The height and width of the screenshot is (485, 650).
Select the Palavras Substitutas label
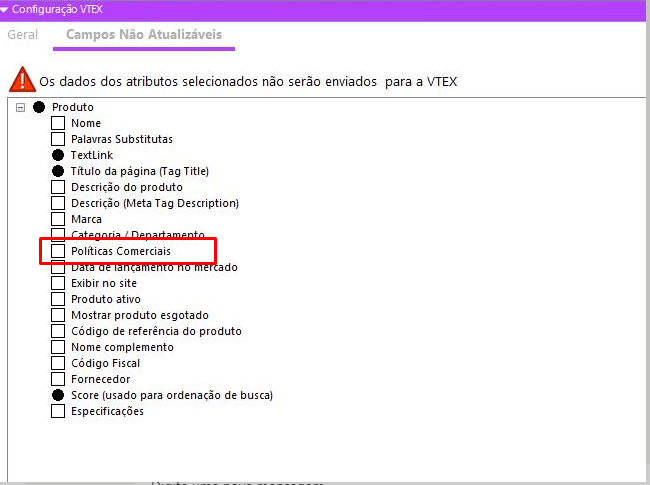coord(122,139)
